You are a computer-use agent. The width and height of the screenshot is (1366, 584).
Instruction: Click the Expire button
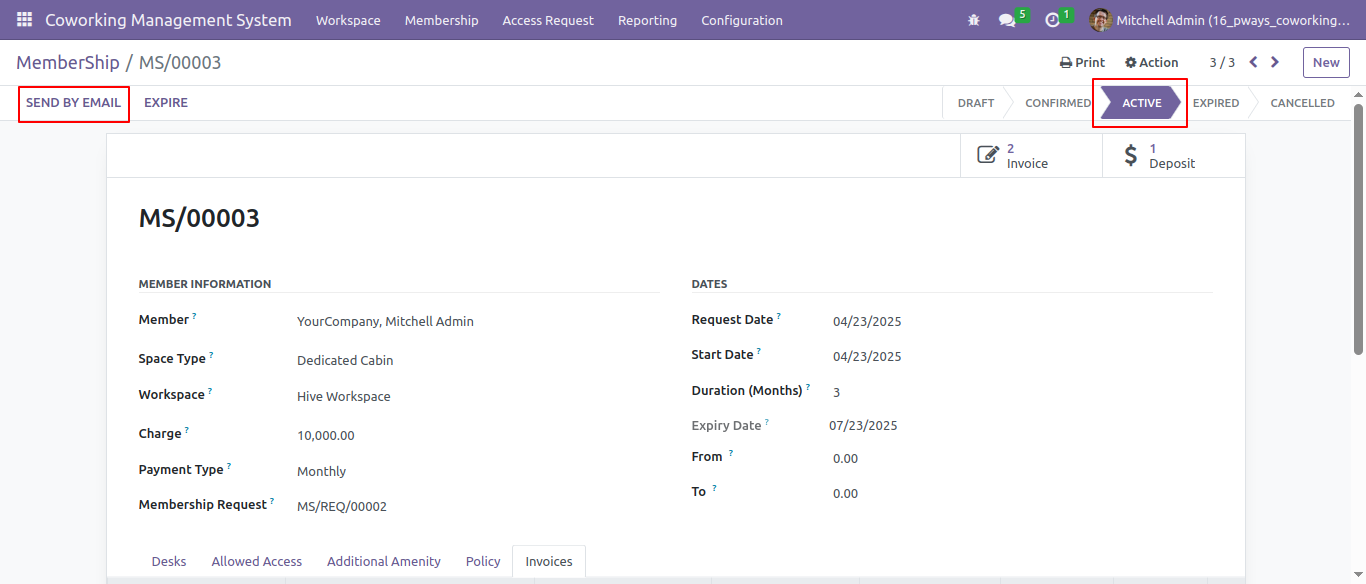pos(166,103)
